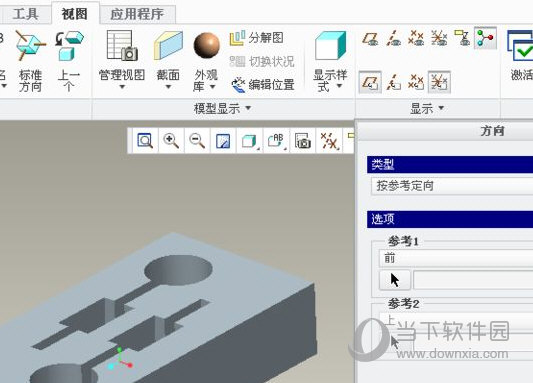533x383 pixels.
Task: Toggle coordinate system tag display top row
Action: (439, 38)
